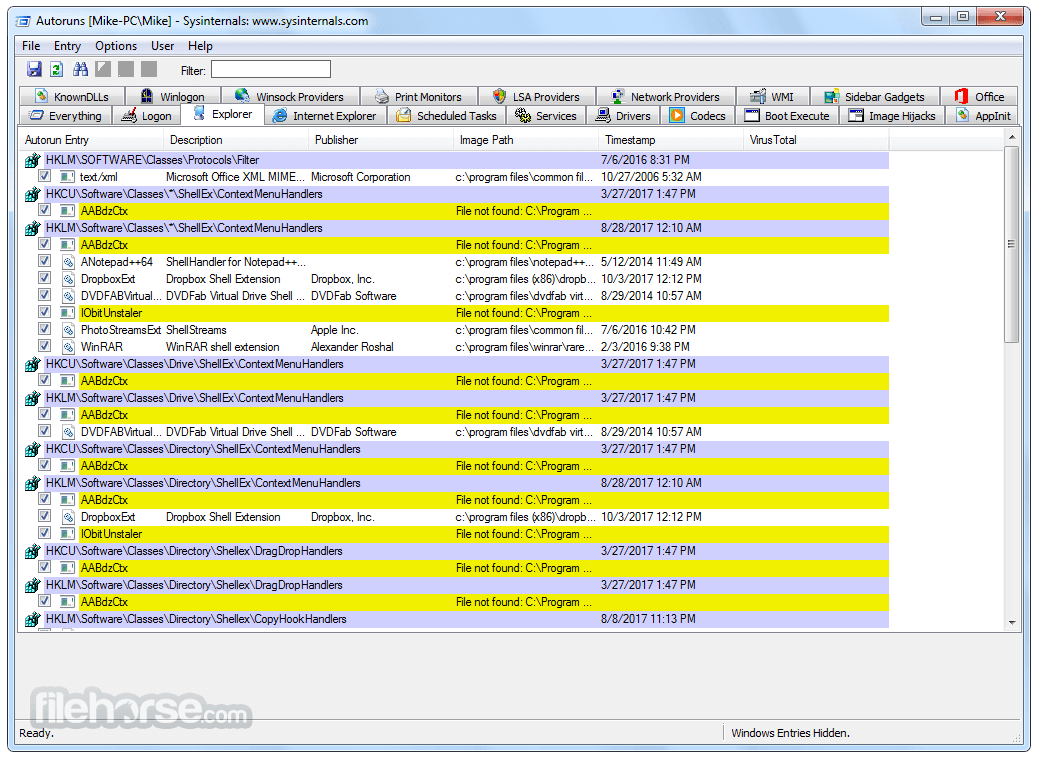Sort by Autorun Entry column header
This screenshot has height=759, width=1038.
click(91, 140)
